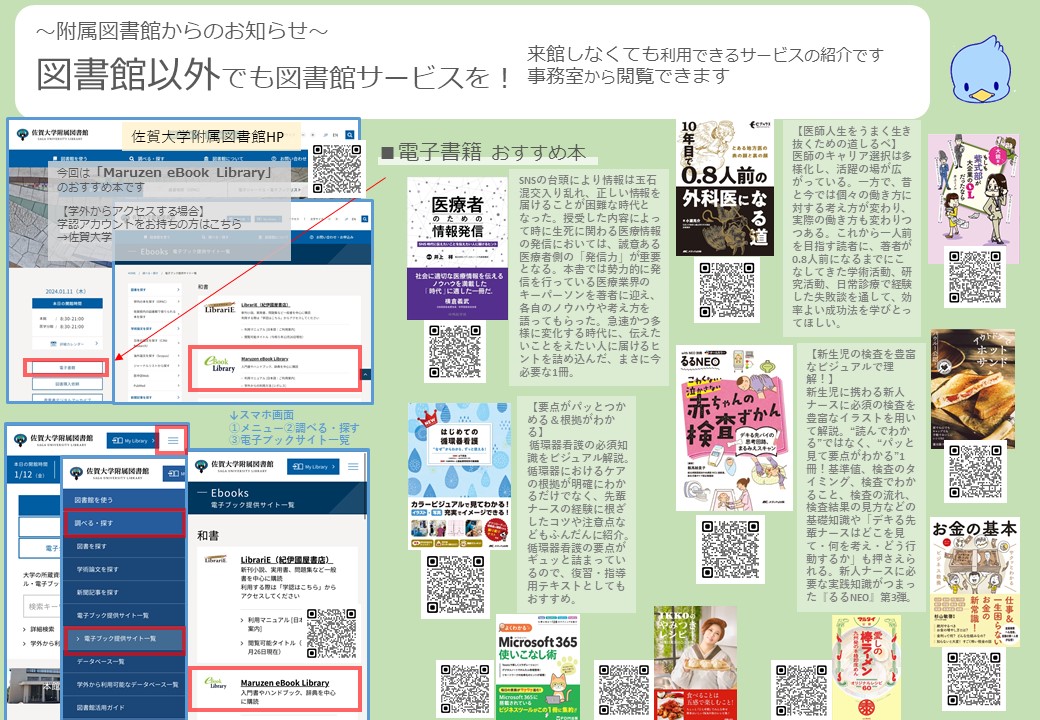The width and height of the screenshot is (1040, 720).
Task: Click the 図書購入依頼 button on desktop homepage
Action: click(67, 384)
